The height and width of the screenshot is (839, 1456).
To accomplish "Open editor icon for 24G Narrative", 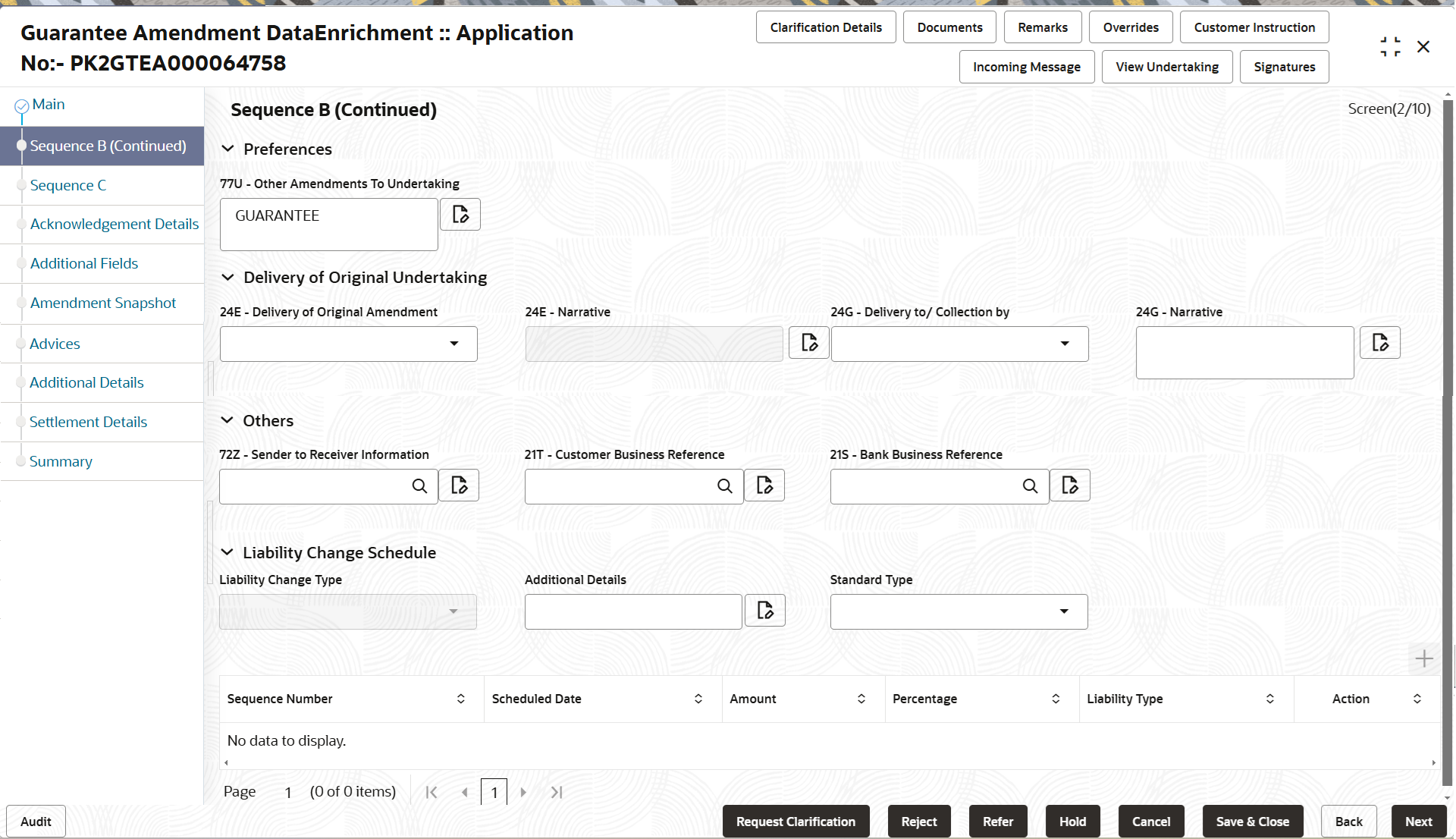I will [x=1379, y=343].
